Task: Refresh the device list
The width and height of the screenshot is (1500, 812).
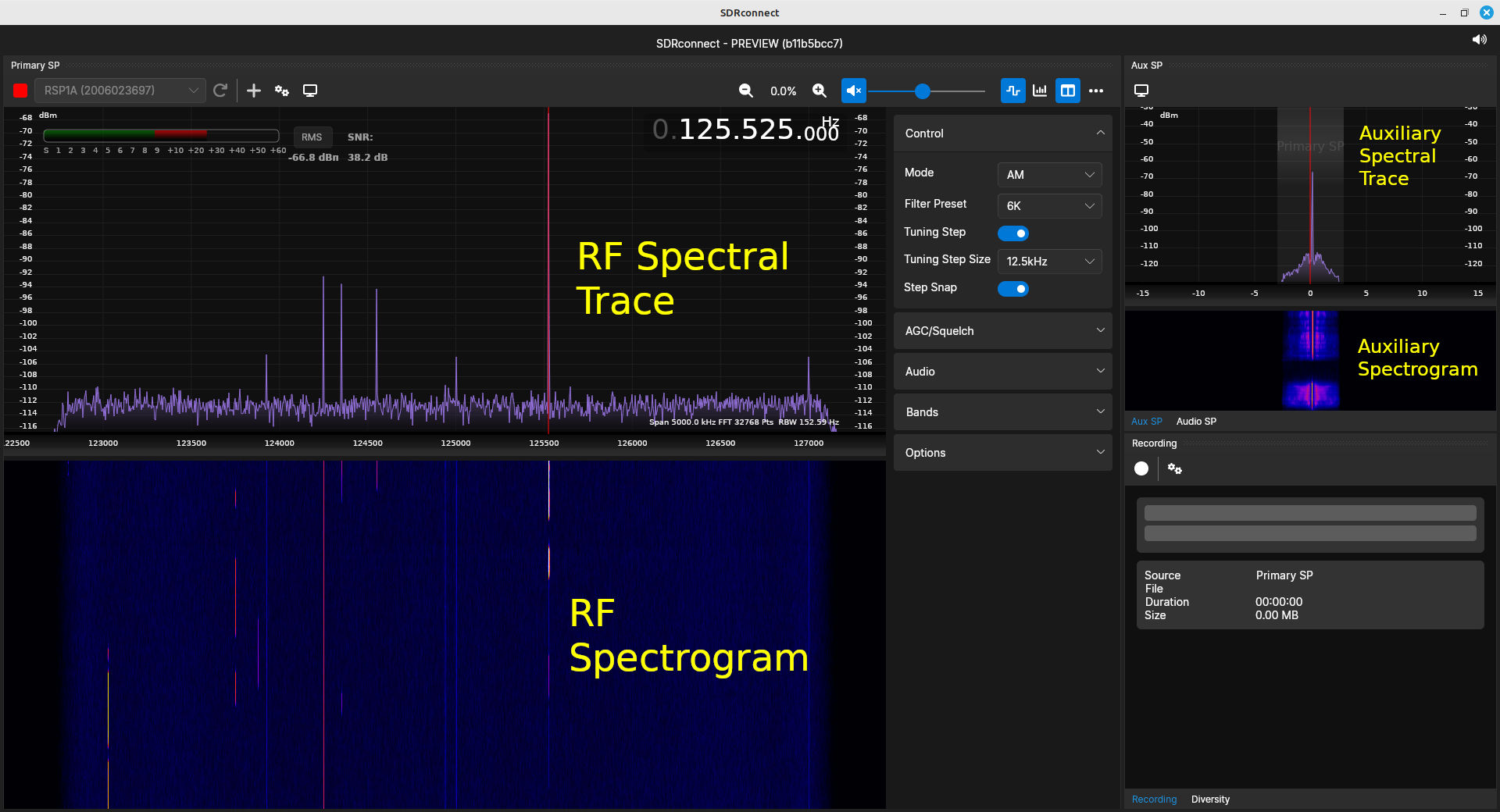Action: [x=220, y=91]
